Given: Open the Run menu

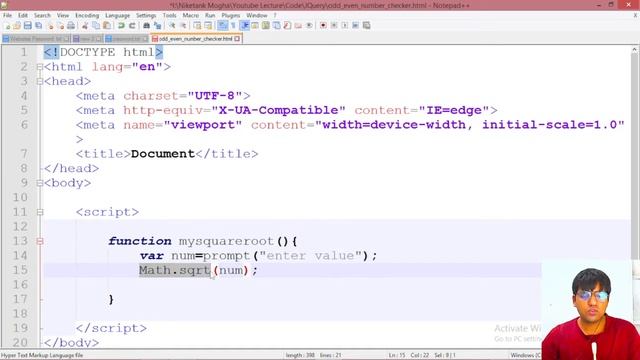Looking at the screenshot, I should [x=210, y=16].
